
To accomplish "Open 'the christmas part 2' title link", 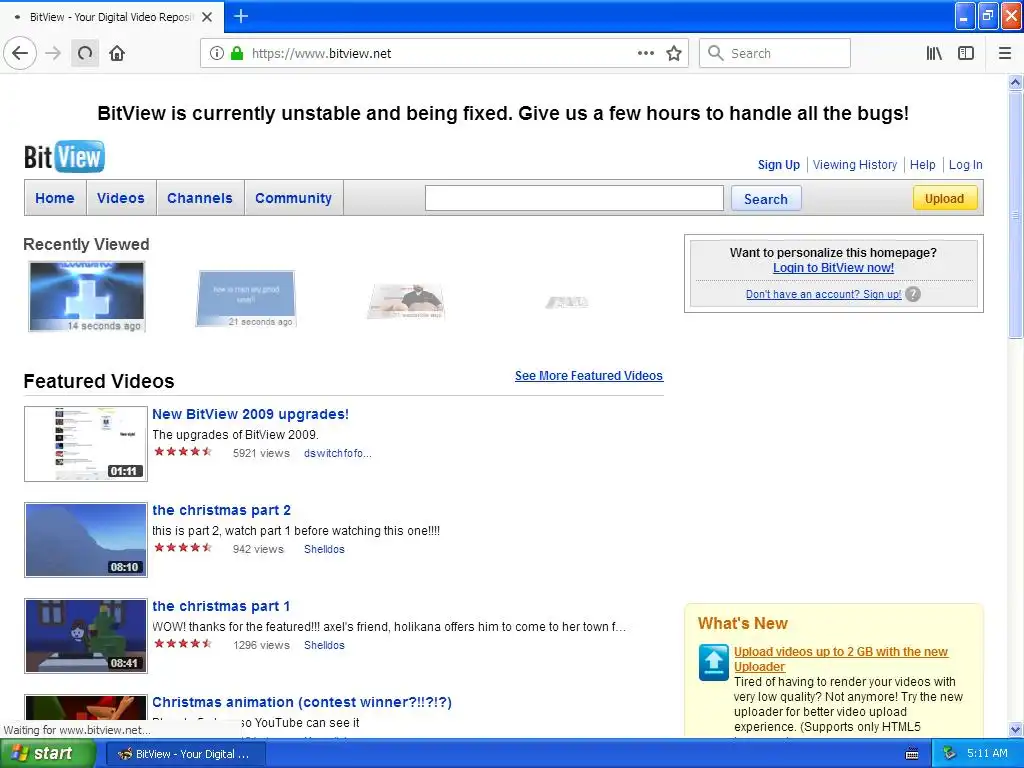I will coord(221,510).
